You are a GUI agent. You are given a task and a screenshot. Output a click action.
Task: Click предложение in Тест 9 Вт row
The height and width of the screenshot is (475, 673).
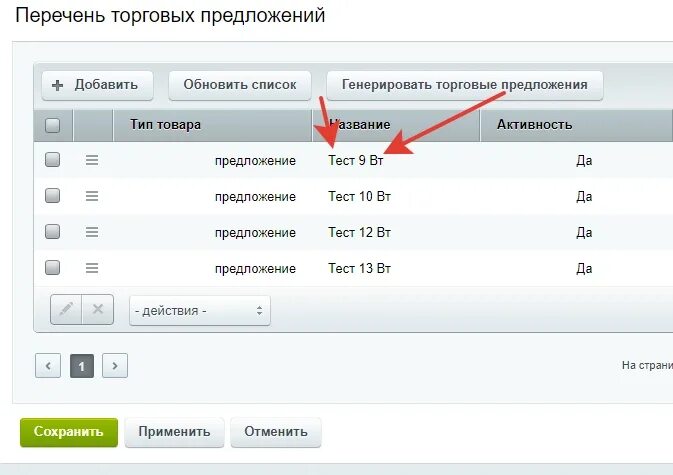pos(255,161)
